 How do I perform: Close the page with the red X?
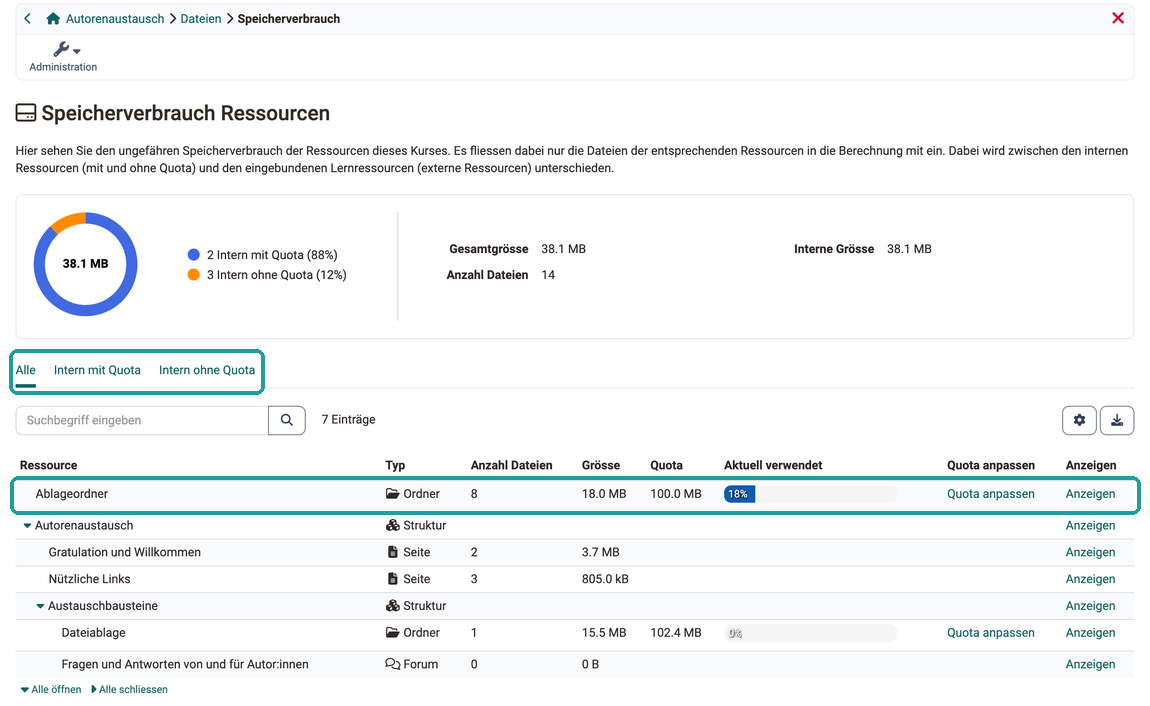1118,18
